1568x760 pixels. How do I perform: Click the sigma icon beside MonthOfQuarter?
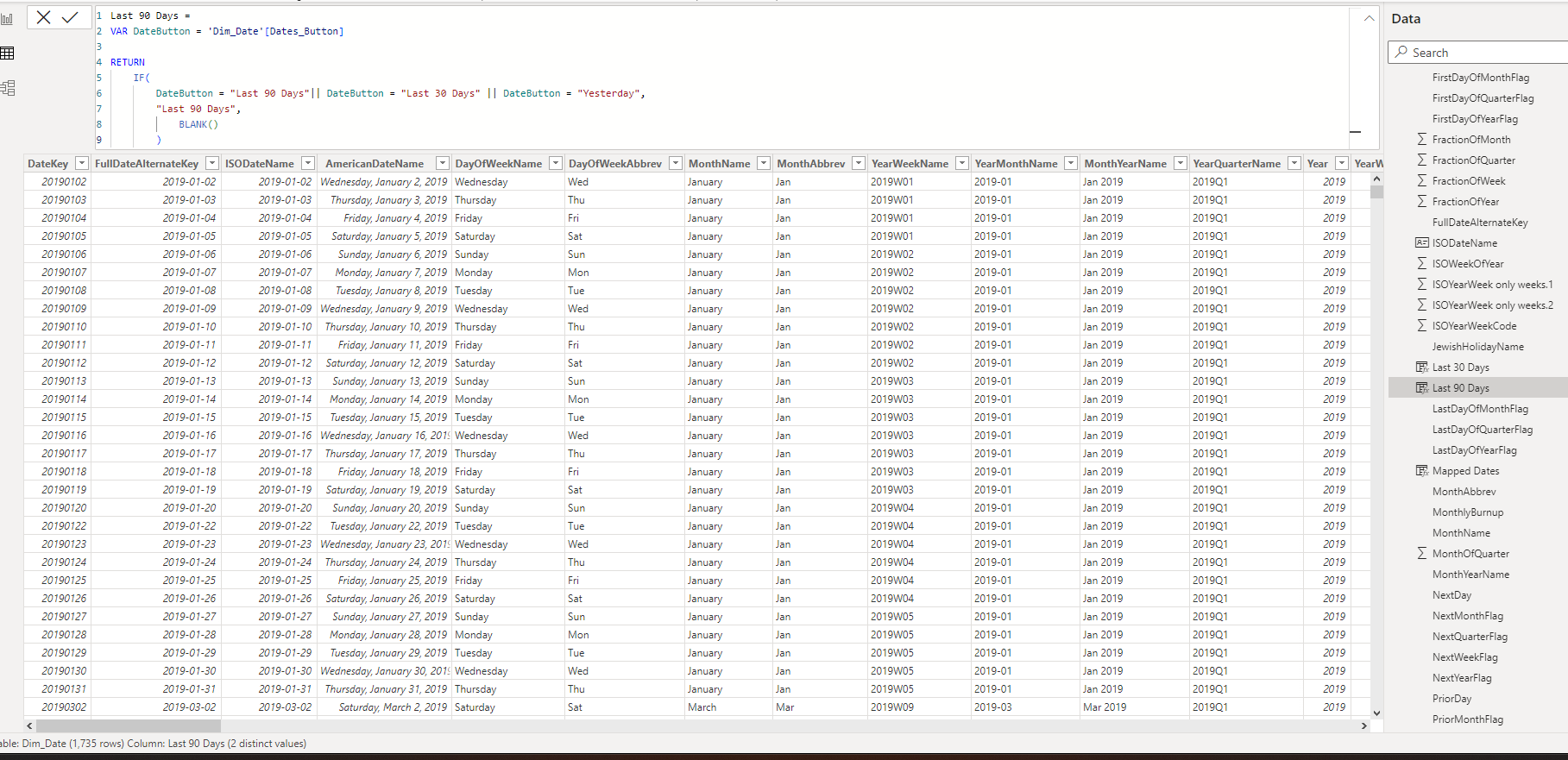click(1421, 554)
